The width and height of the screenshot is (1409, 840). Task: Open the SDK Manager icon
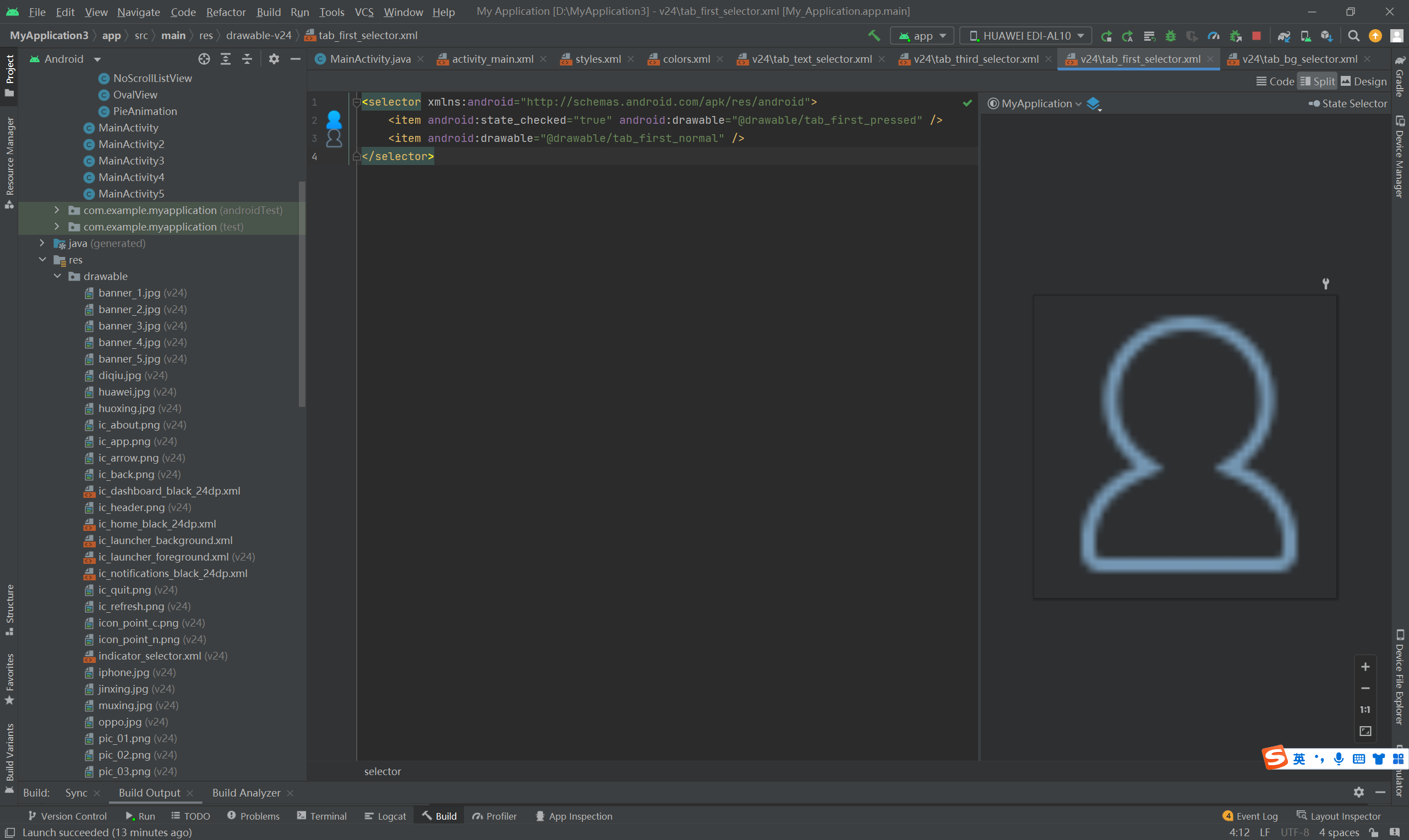pyautogui.click(x=1327, y=36)
